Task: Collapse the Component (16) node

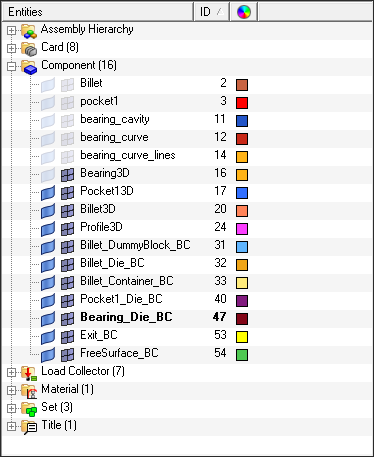Action: (11, 67)
